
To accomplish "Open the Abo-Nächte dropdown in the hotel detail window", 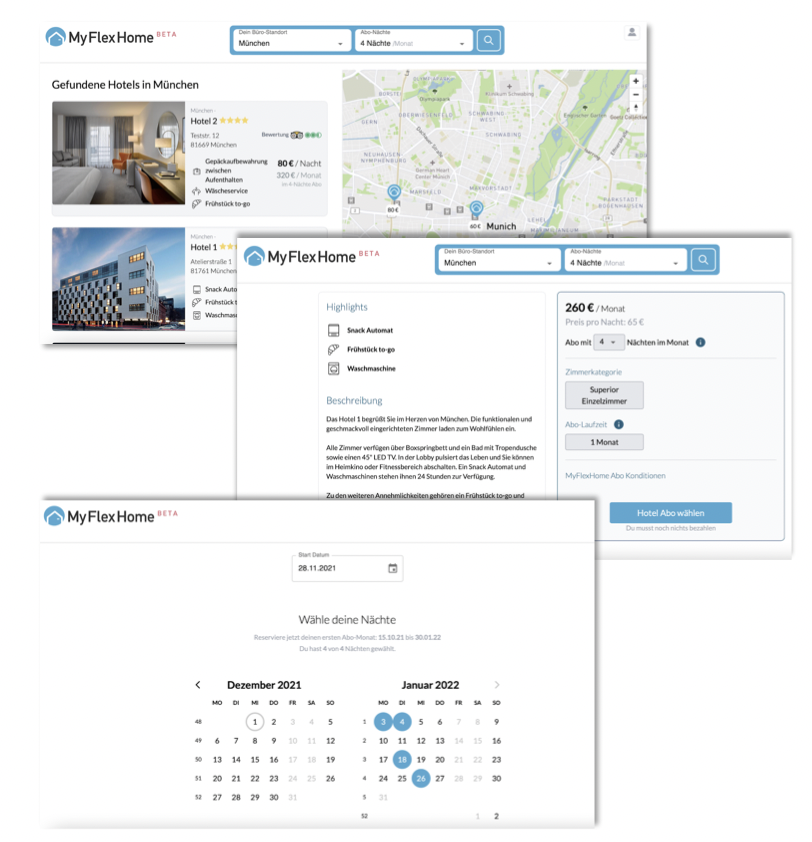I will click(625, 260).
